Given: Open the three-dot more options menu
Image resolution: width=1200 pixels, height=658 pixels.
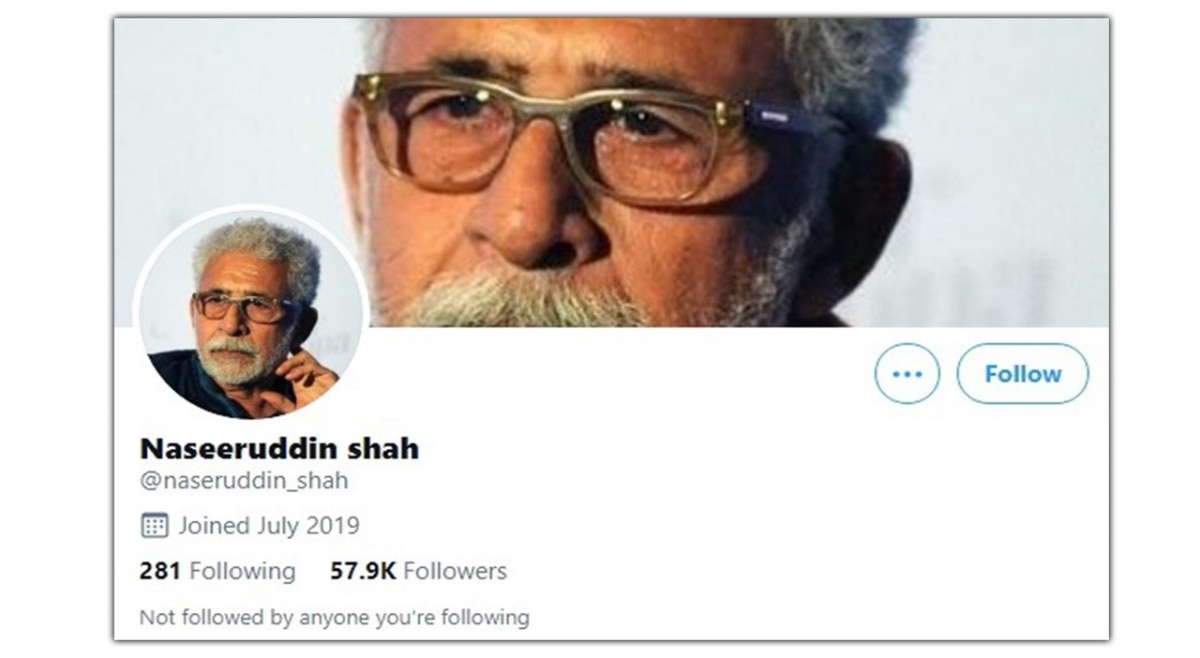Looking at the screenshot, I should point(907,374).
